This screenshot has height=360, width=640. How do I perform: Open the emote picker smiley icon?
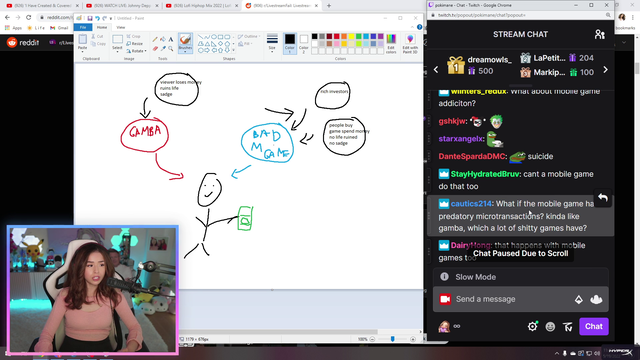(x=550, y=326)
